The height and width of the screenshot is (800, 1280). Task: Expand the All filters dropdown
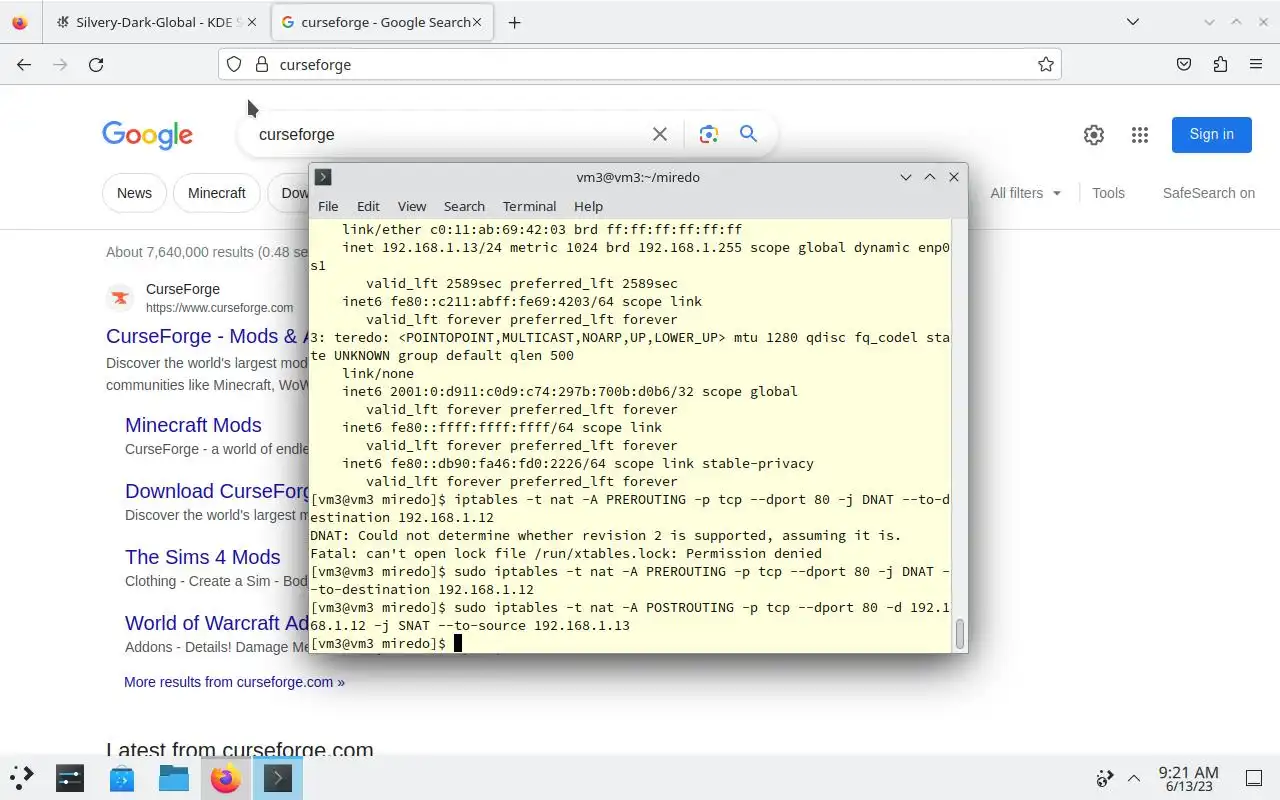[x=1025, y=193]
